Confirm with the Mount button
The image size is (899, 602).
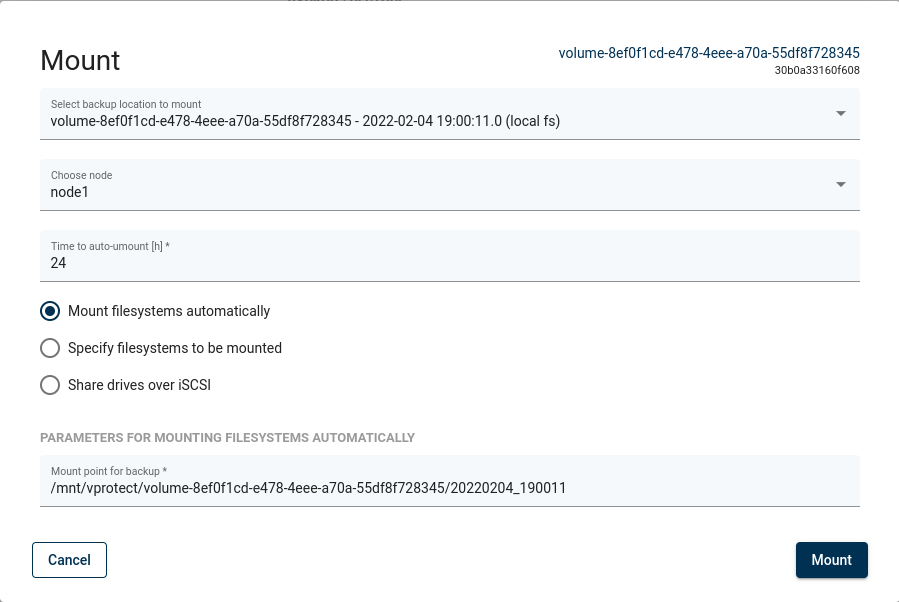(x=831, y=560)
